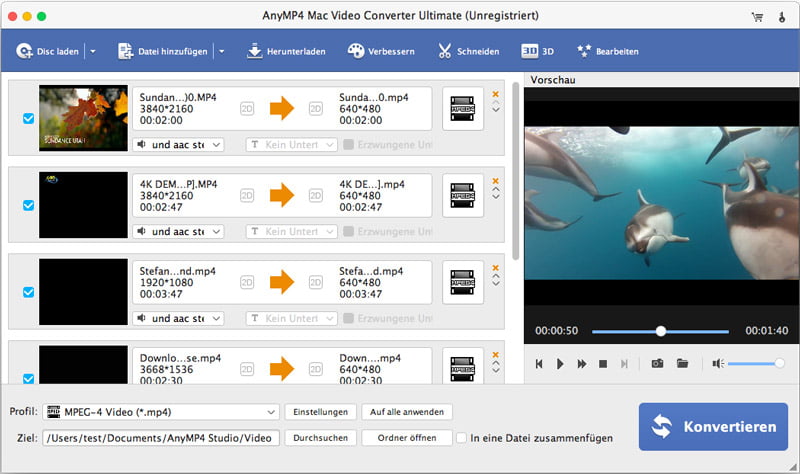Open the snapshot folder icon
This screenshot has width=800, height=474.
682,363
